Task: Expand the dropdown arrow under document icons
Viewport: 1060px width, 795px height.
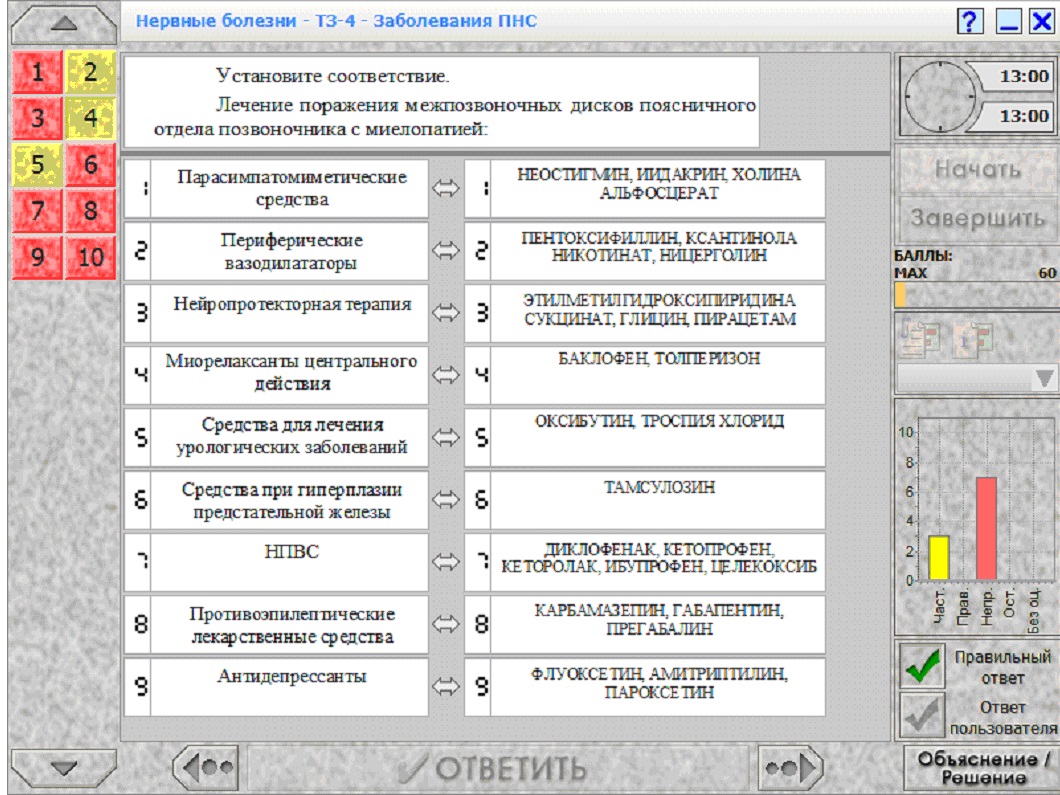Action: pyautogui.click(x=1044, y=379)
